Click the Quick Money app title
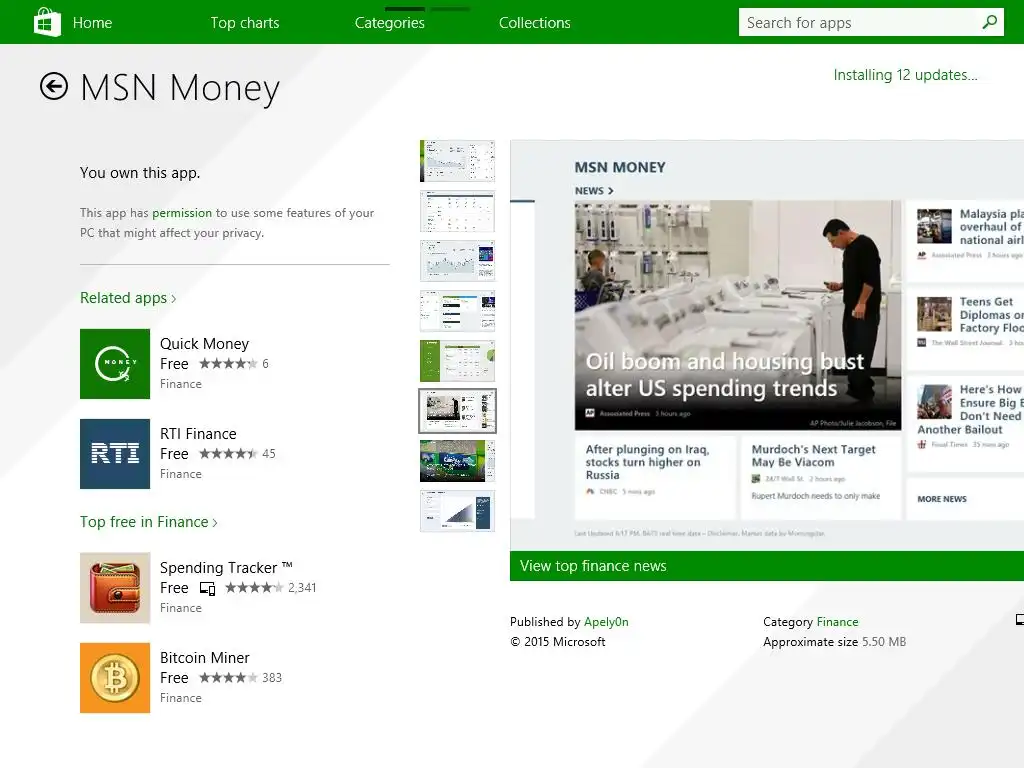The width and height of the screenshot is (1024, 768). coord(204,344)
